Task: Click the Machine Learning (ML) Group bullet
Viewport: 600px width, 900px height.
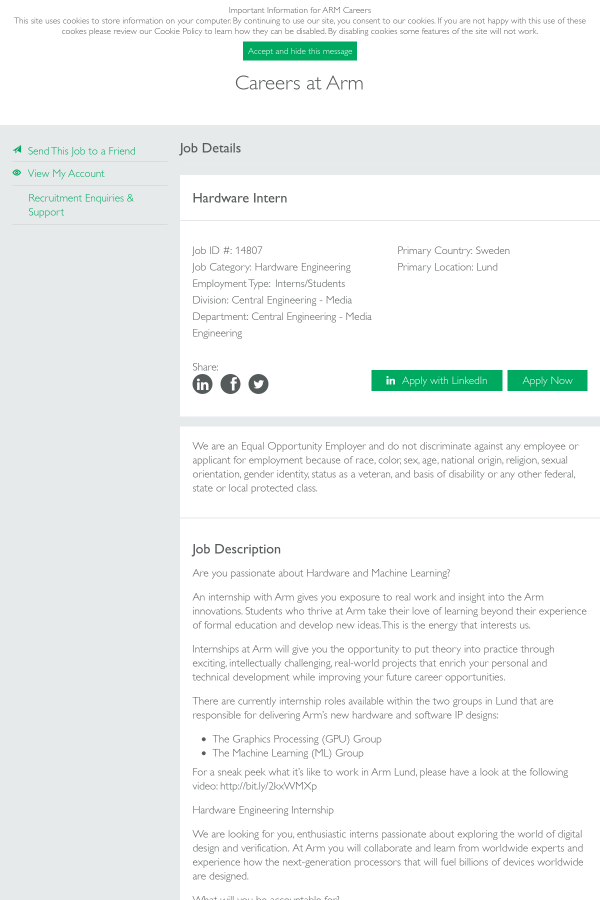Action: (x=288, y=753)
